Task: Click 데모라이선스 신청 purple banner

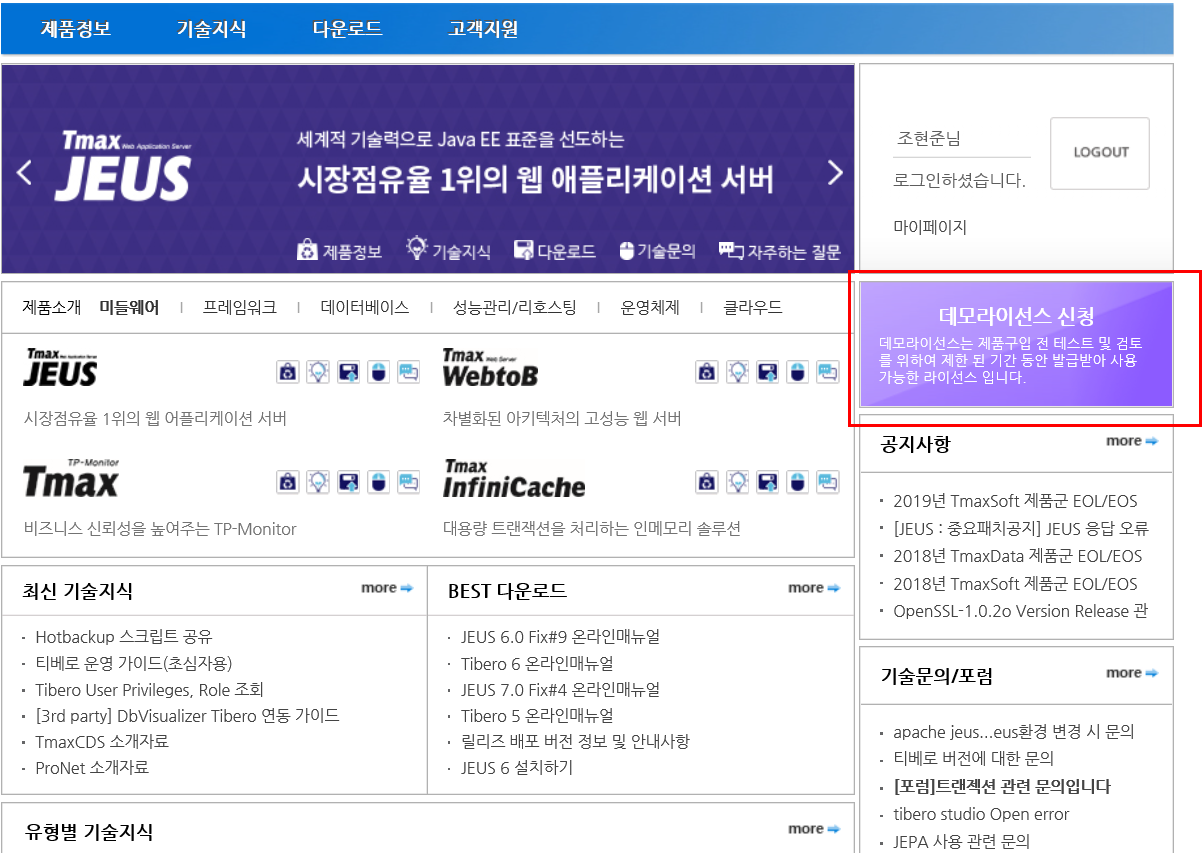Action: pos(1016,344)
